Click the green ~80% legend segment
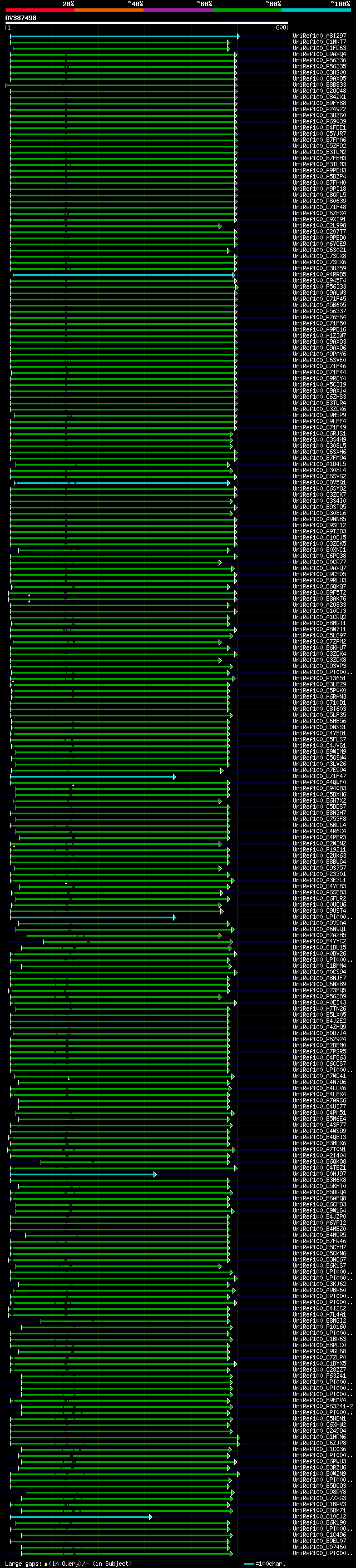 247,10
